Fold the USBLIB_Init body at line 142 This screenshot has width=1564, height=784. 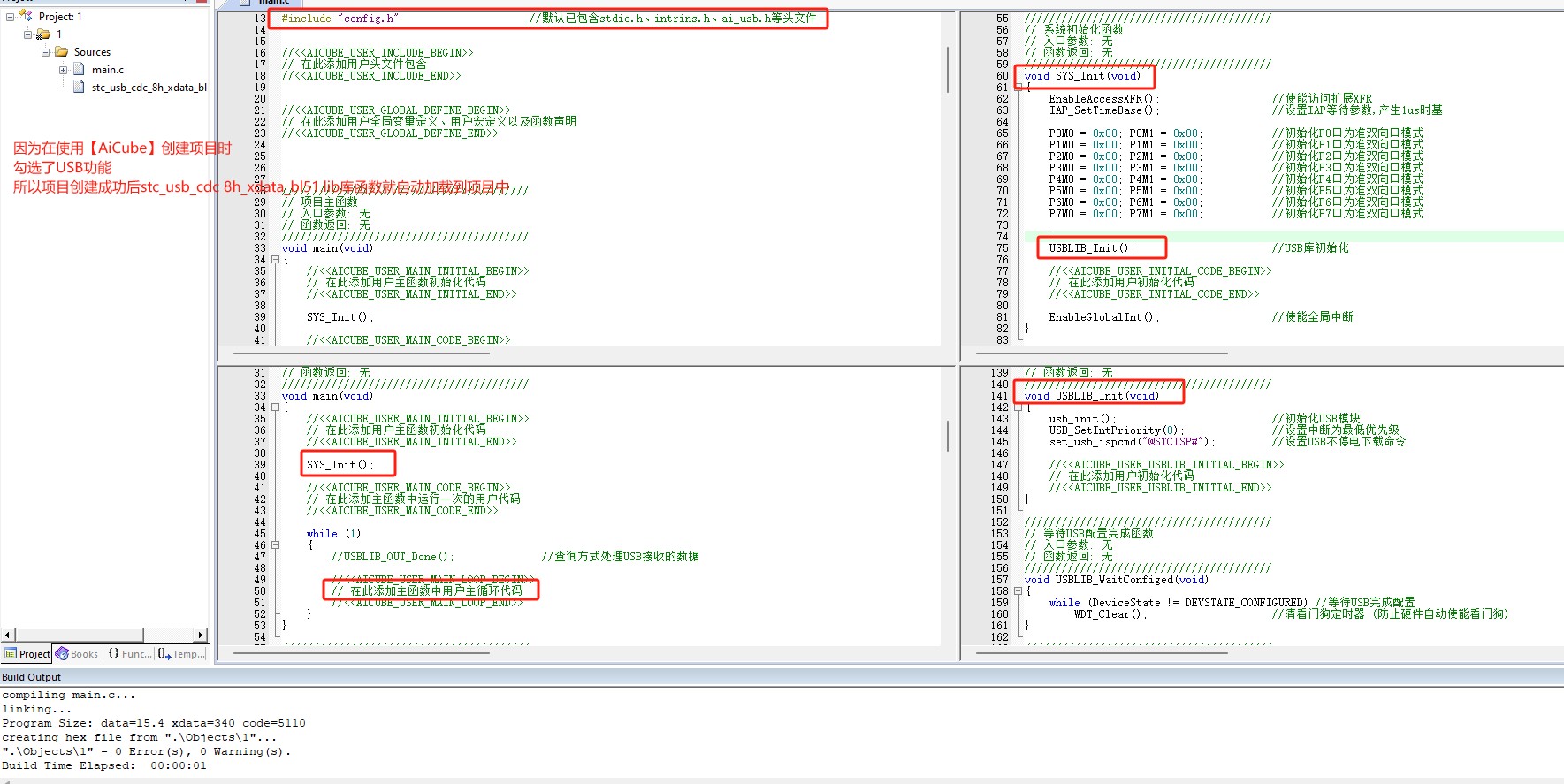click(1018, 407)
